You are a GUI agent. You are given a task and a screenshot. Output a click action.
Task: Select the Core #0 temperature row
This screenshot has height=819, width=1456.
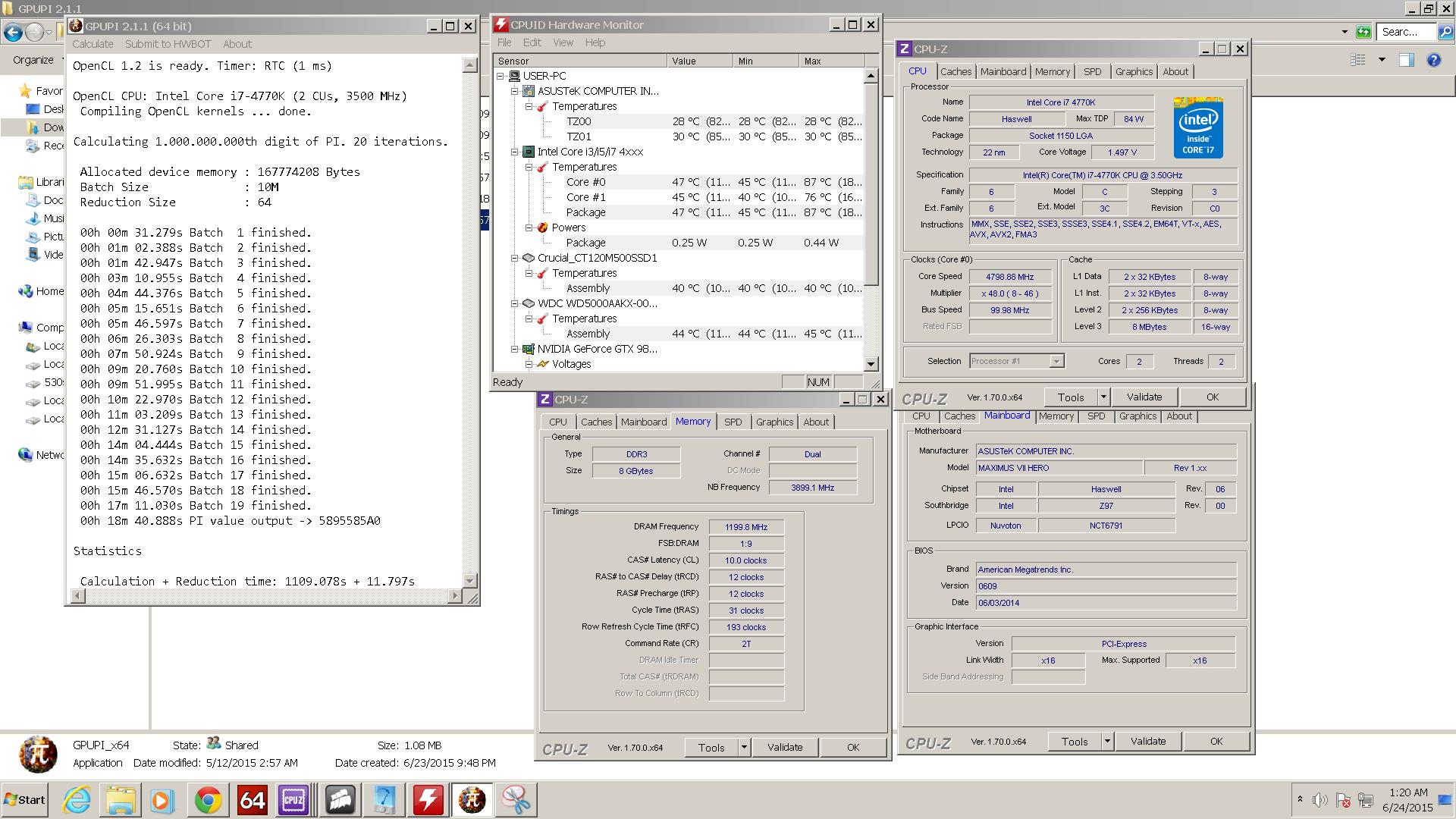679,182
